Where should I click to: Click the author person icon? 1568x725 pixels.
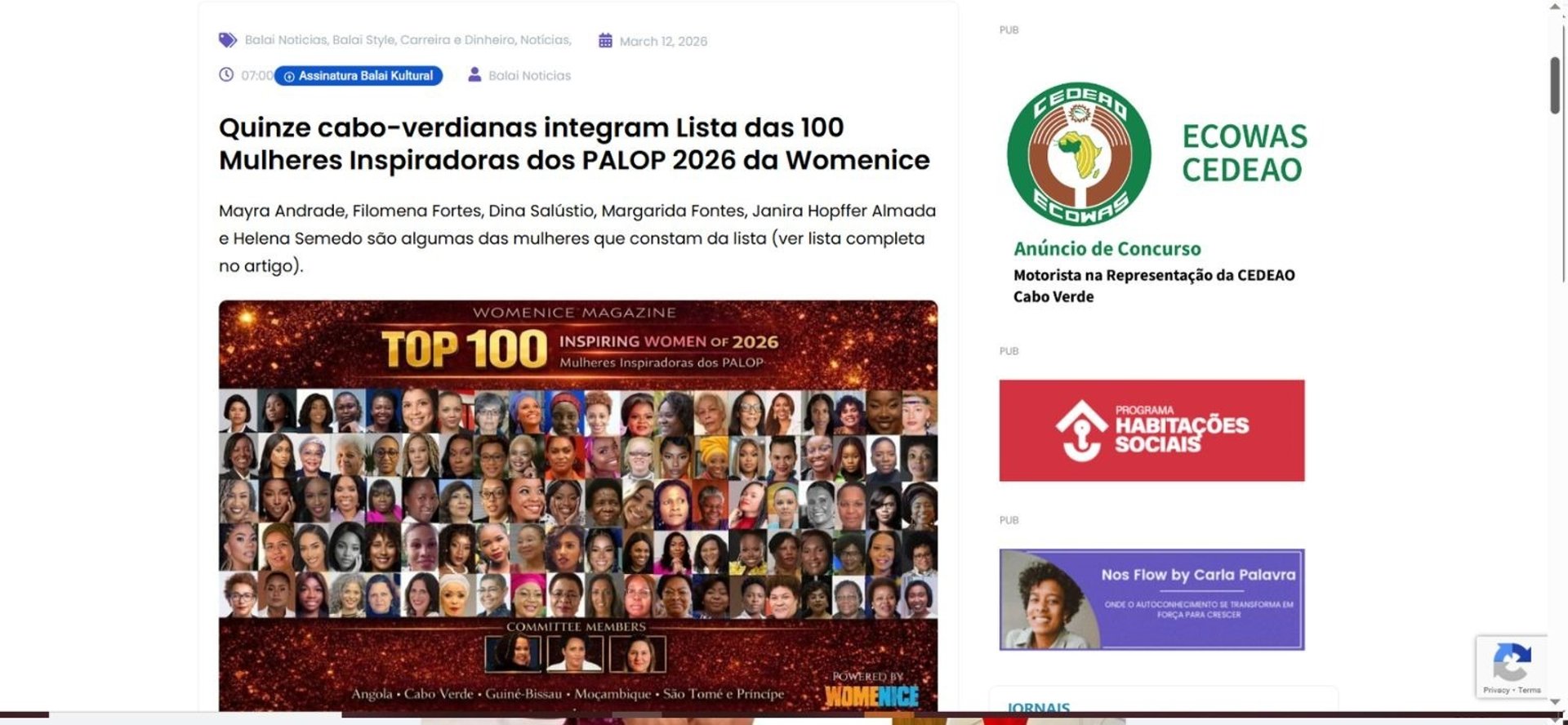point(474,75)
